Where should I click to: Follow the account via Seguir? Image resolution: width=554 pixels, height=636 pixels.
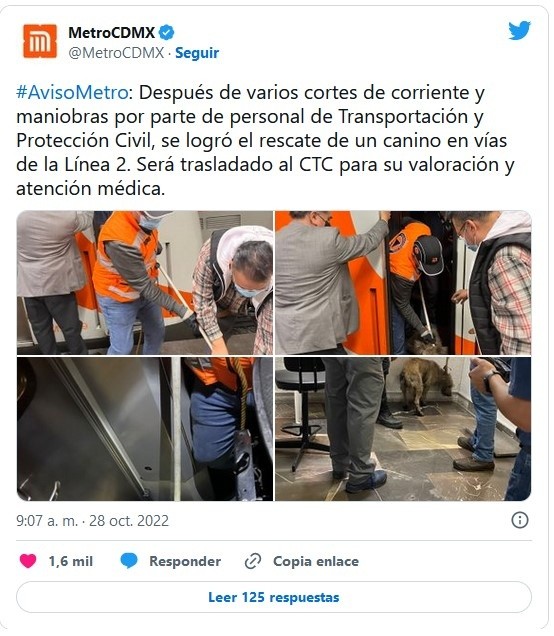point(197,53)
